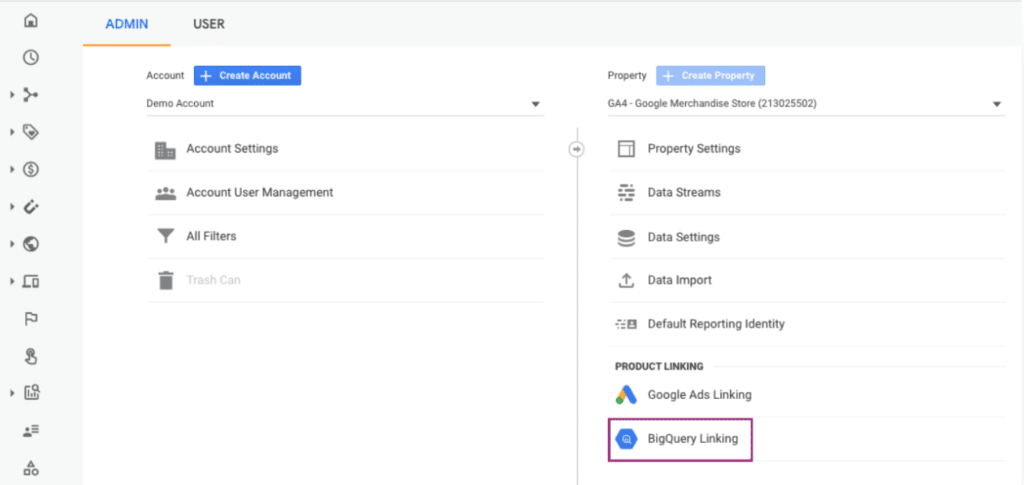Click the Property Settings layout icon
1024x485 pixels.
tap(626, 149)
